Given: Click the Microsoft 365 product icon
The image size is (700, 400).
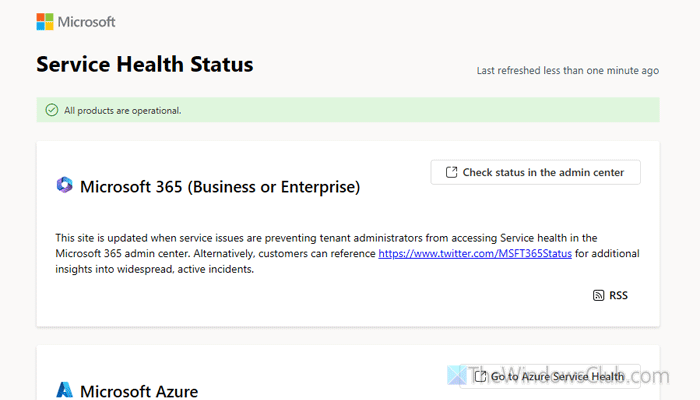Looking at the screenshot, I should click(64, 185).
